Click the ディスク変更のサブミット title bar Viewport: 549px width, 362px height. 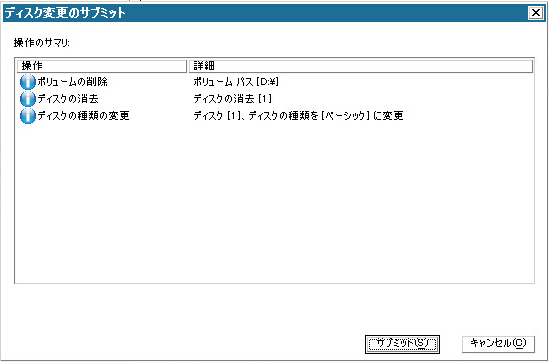266,13
